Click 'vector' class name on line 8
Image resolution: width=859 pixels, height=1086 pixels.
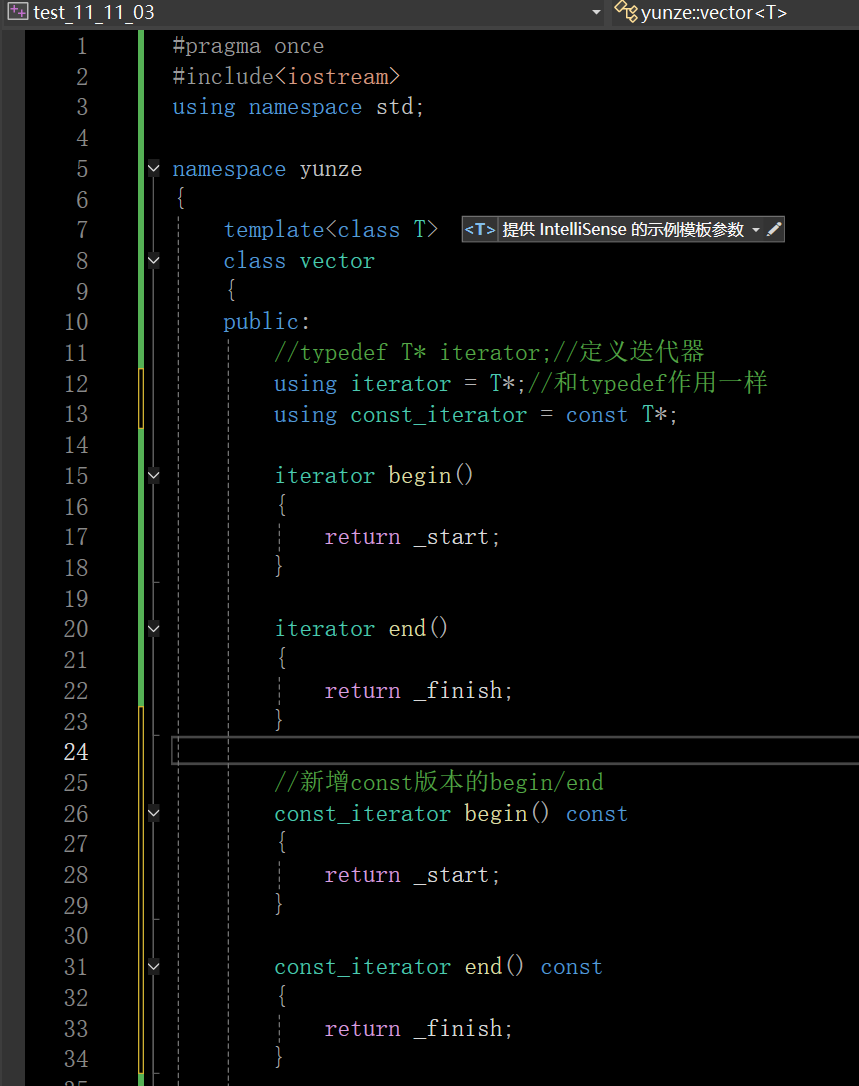click(337, 261)
